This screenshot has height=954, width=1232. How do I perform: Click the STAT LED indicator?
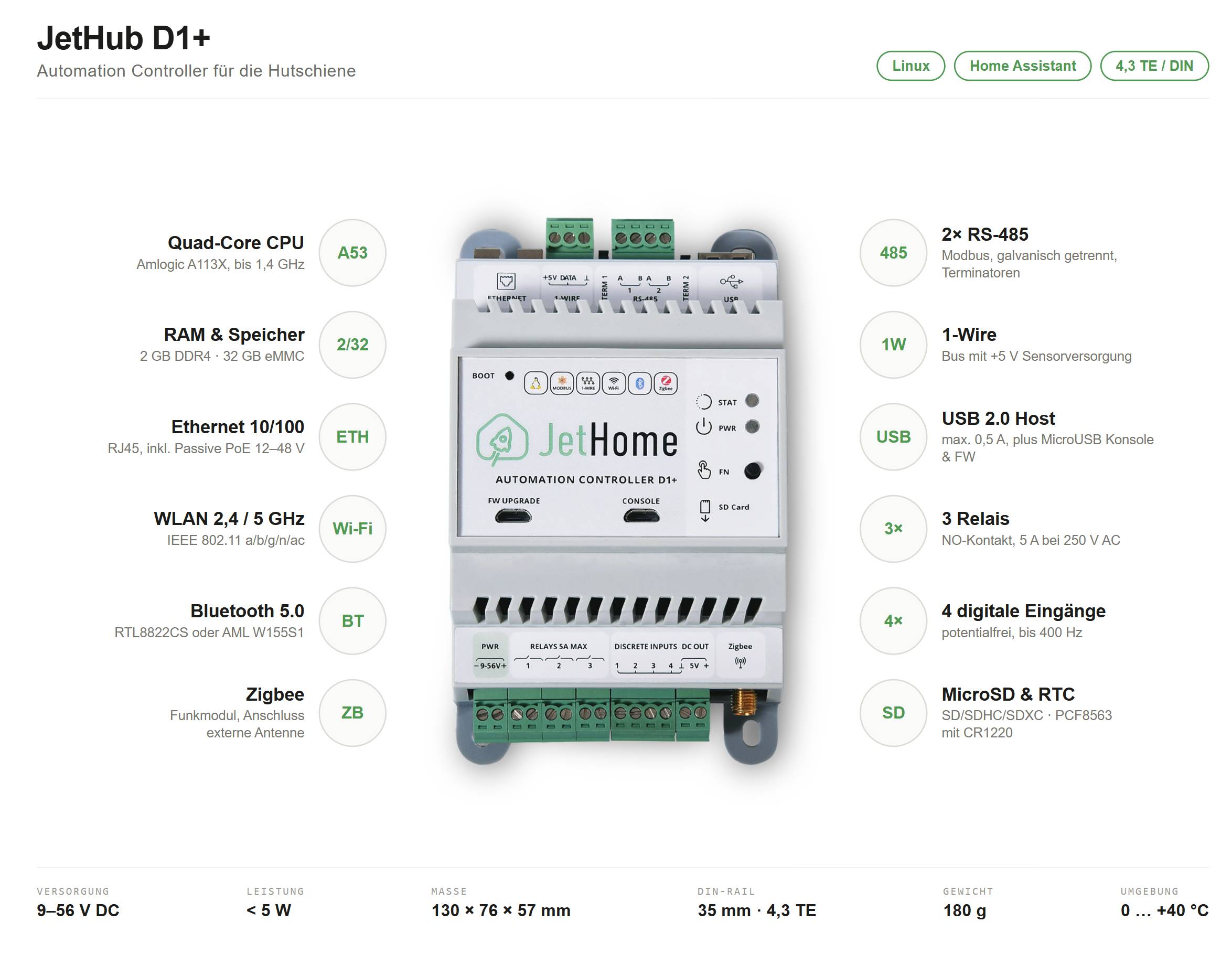(x=752, y=401)
